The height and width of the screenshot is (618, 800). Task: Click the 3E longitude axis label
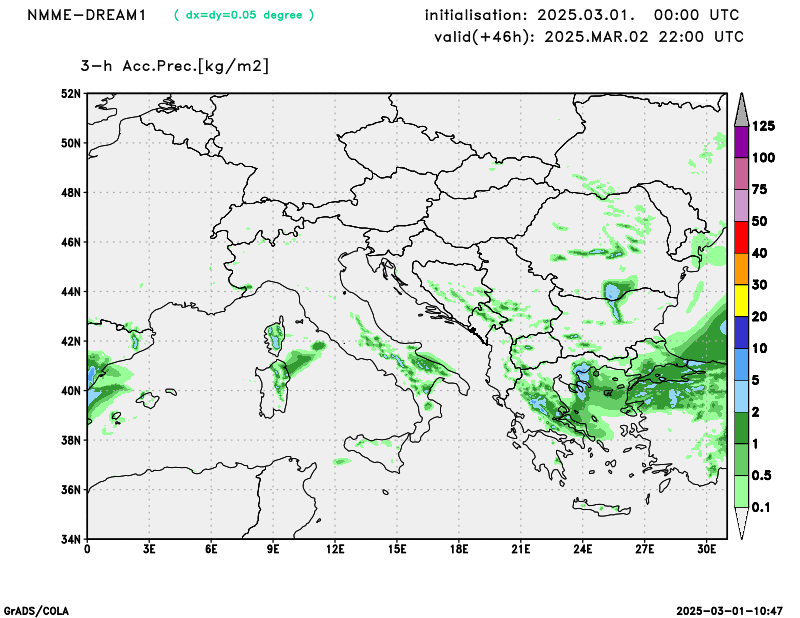pos(149,549)
